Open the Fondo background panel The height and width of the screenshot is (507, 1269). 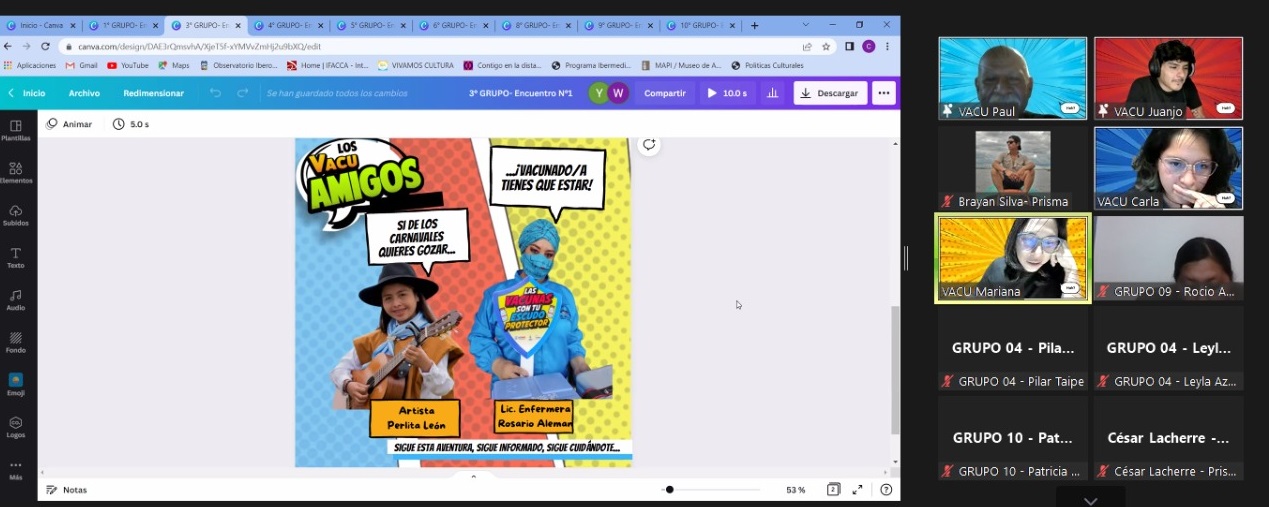coord(16,342)
